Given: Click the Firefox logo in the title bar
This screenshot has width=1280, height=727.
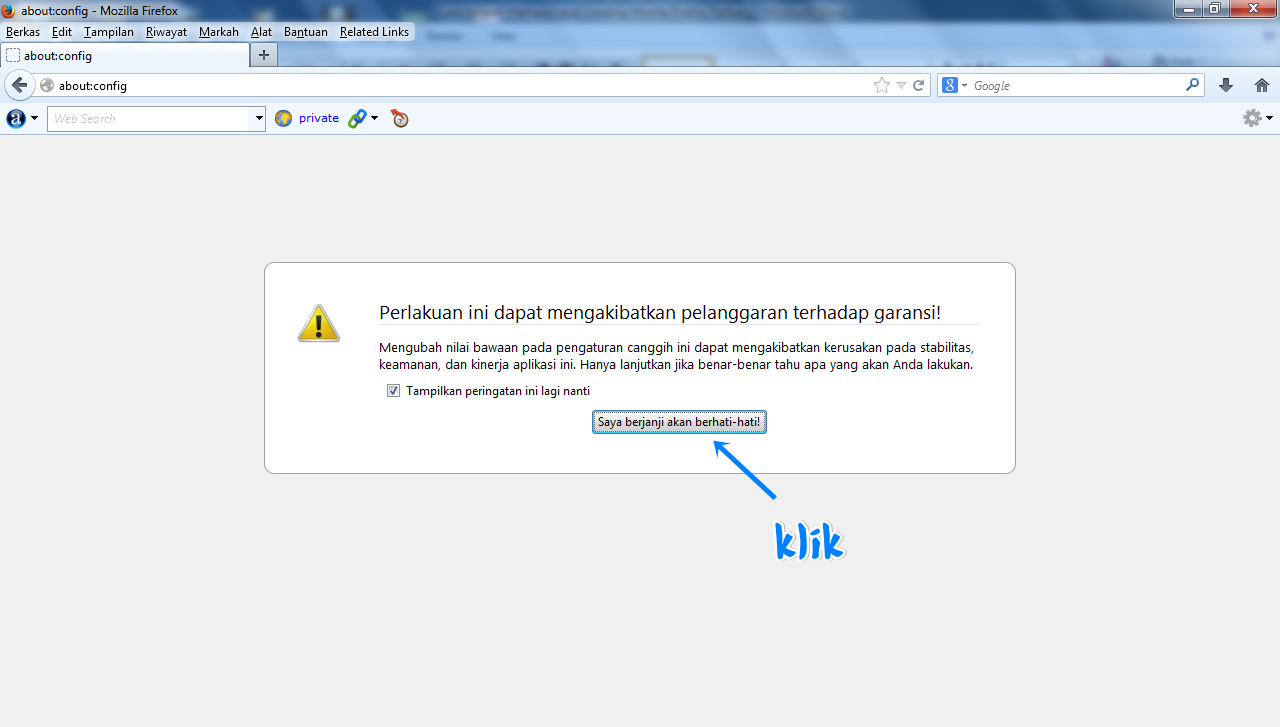Looking at the screenshot, I should tap(9, 10).
